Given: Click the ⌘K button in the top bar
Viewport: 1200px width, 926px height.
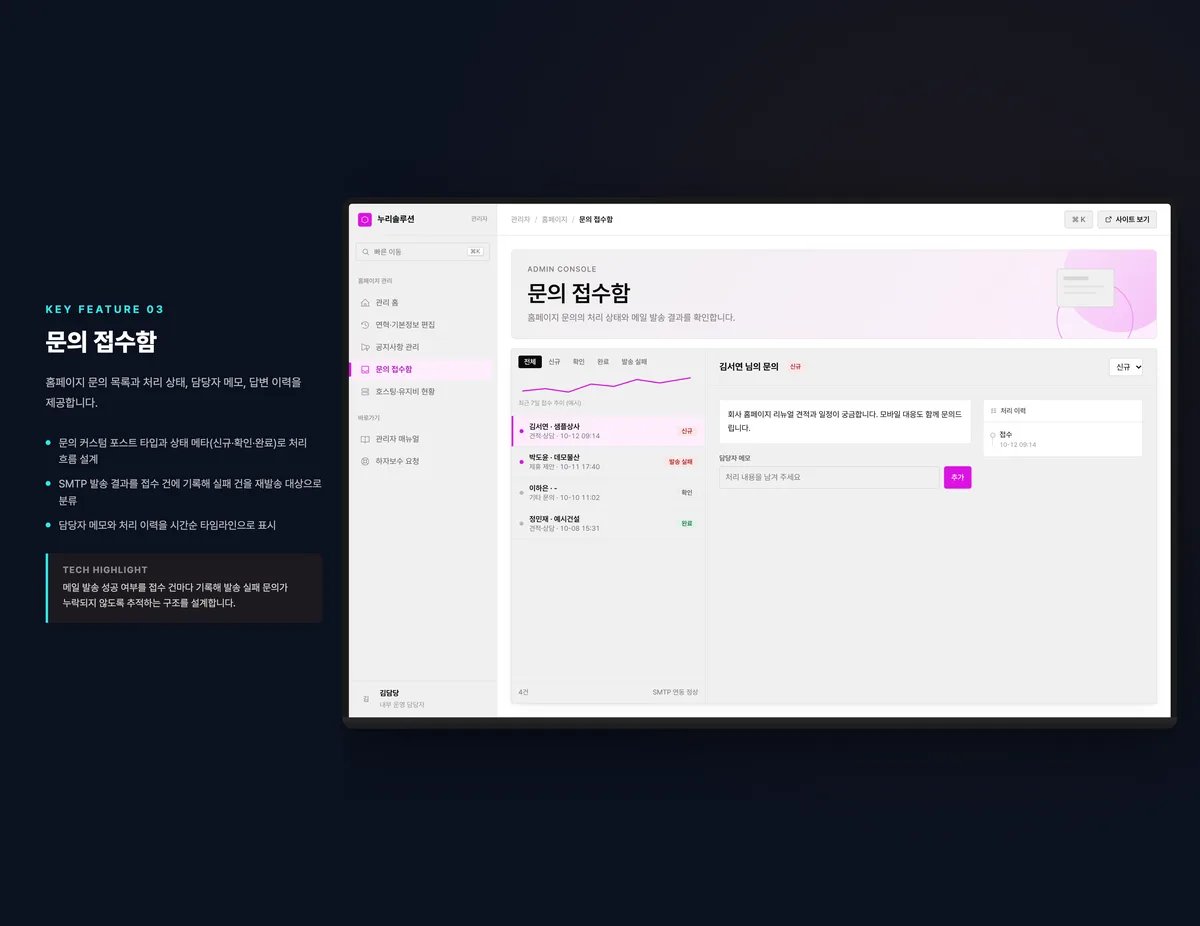Looking at the screenshot, I should [x=1078, y=219].
